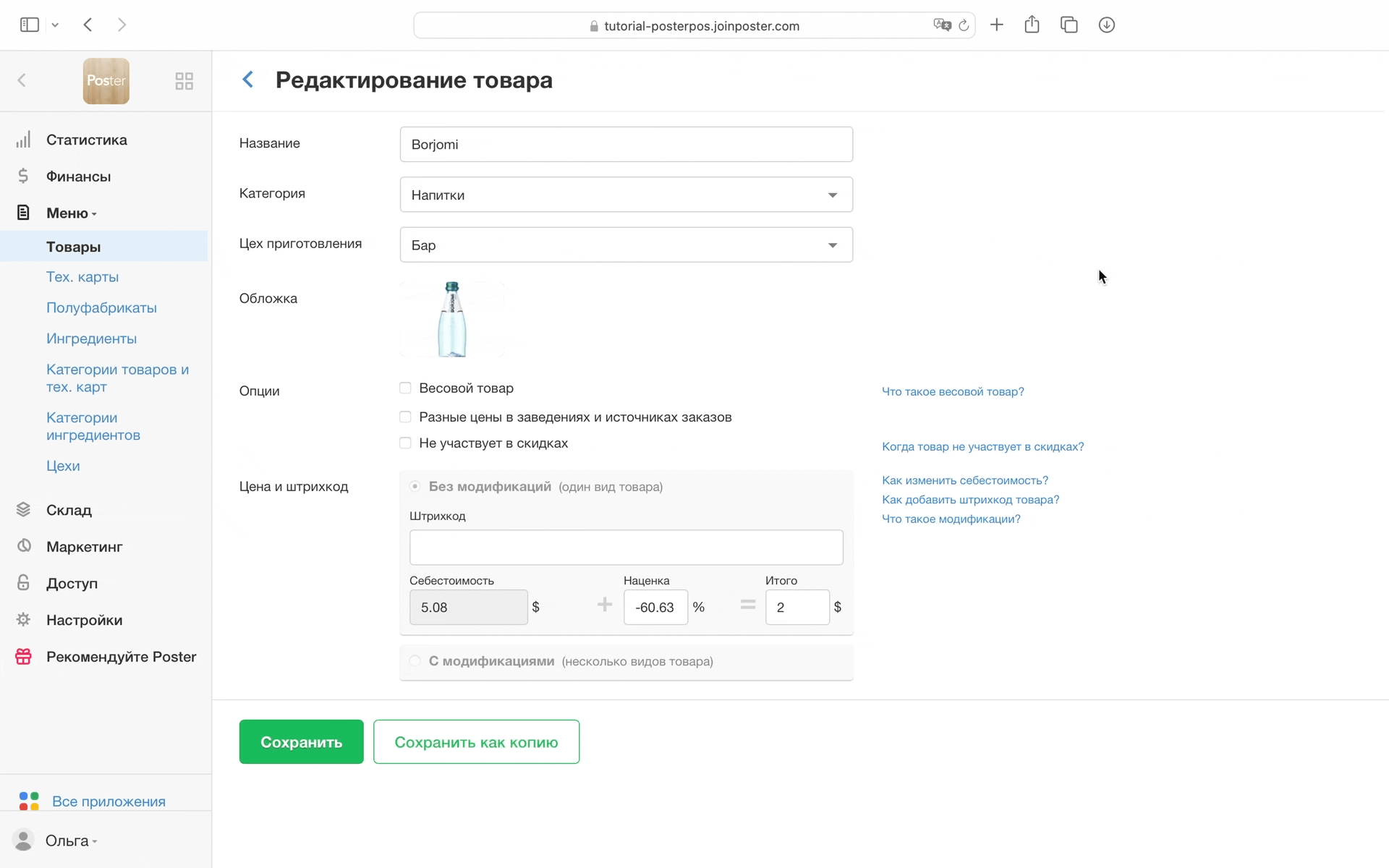The width and height of the screenshot is (1389, 868).
Task: Check Разные цены в заведениях option
Action: coord(405,417)
